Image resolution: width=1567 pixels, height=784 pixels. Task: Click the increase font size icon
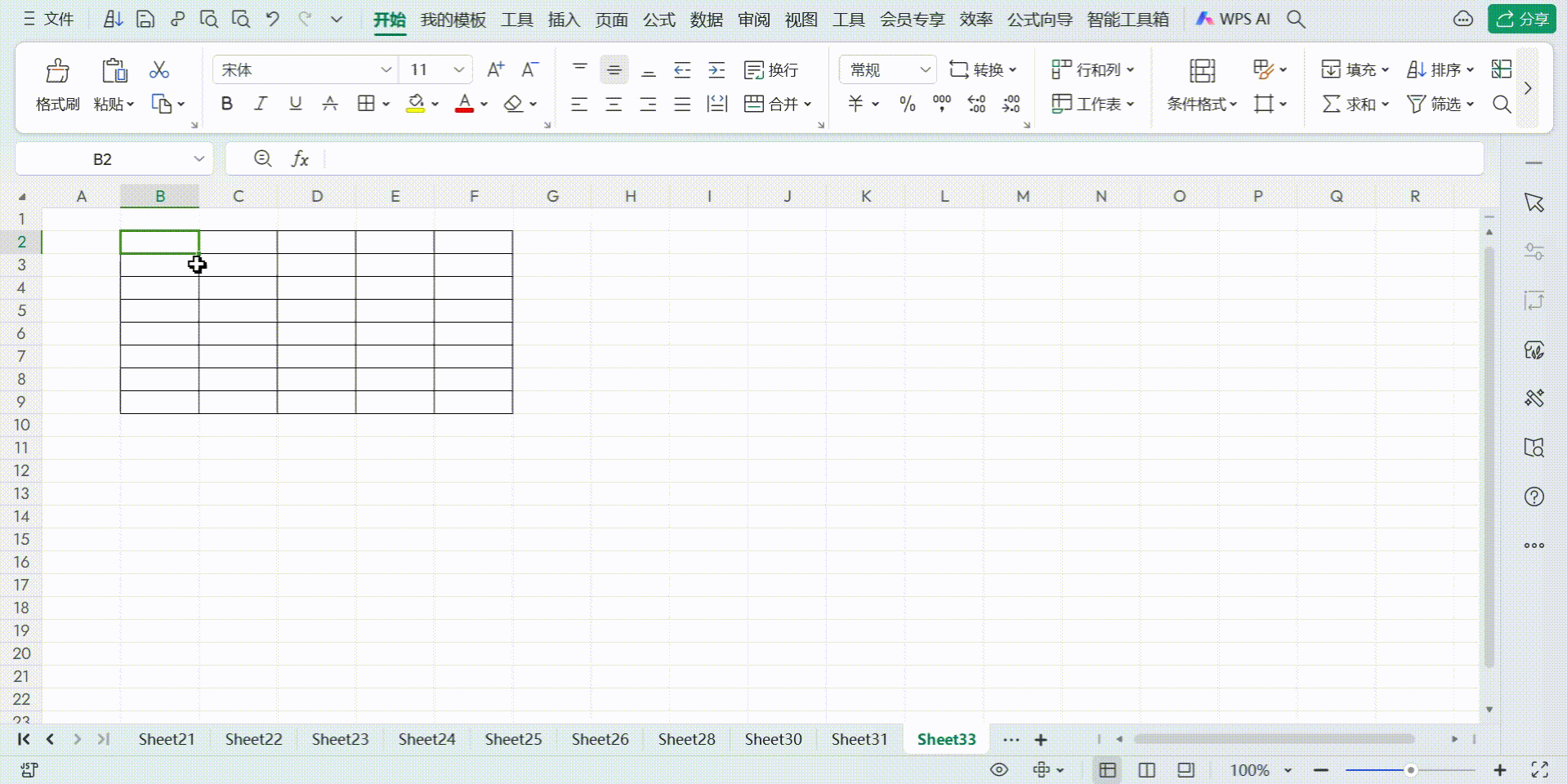coord(495,70)
